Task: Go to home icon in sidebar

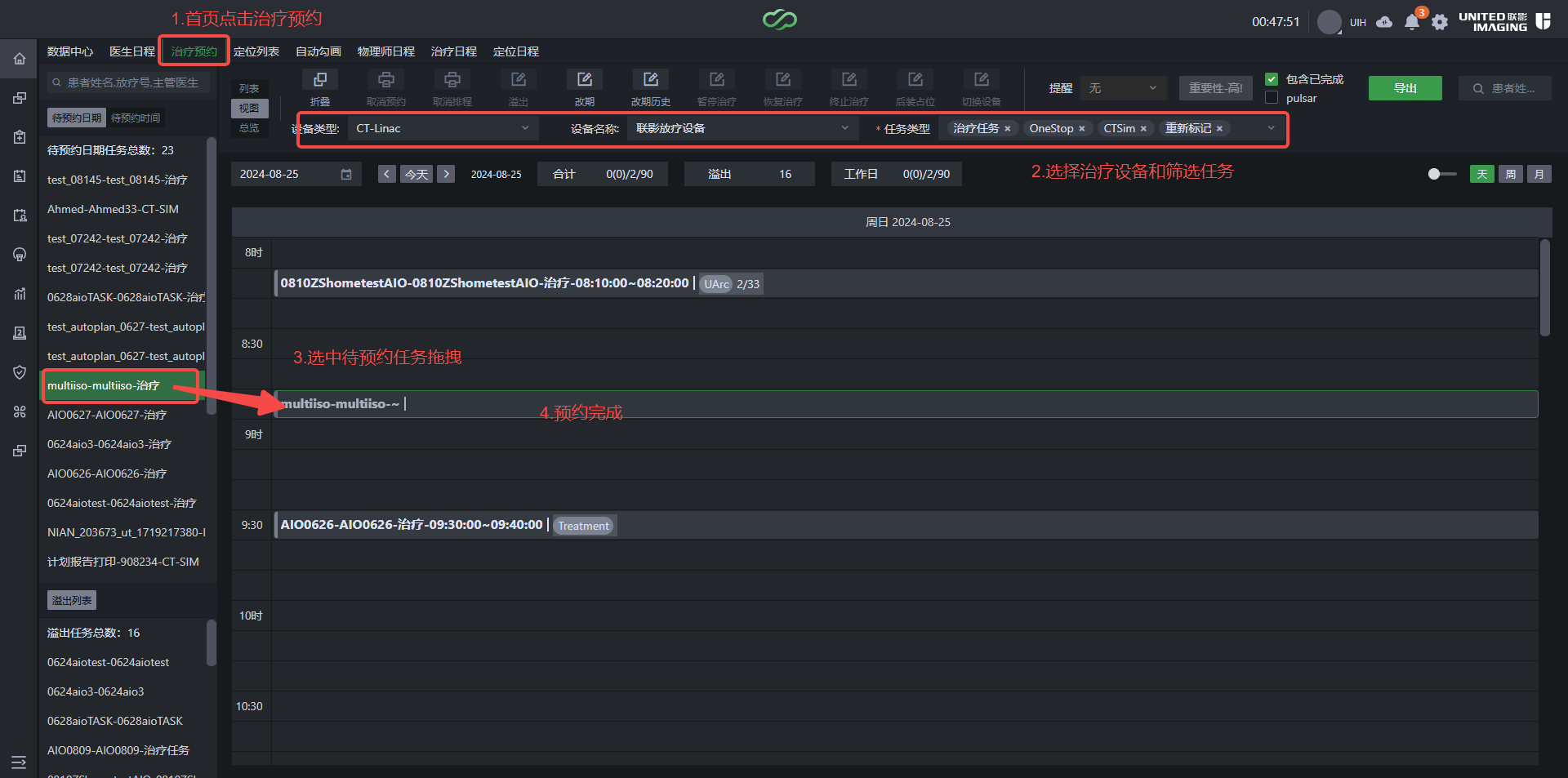Action: [x=20, y=59]
